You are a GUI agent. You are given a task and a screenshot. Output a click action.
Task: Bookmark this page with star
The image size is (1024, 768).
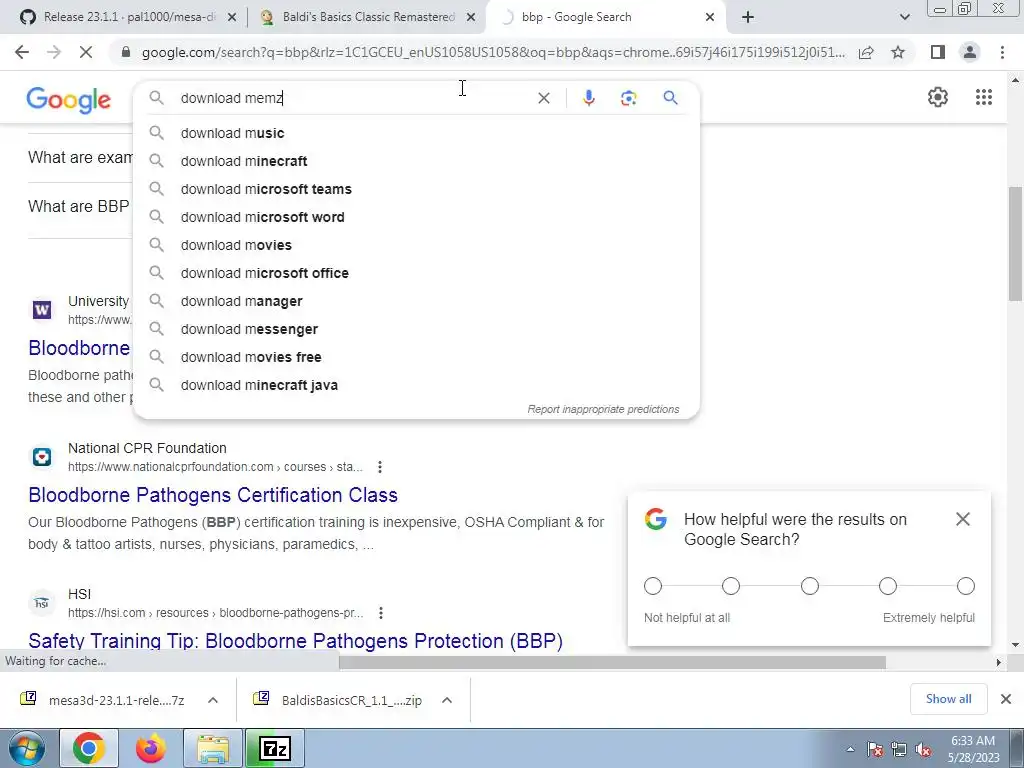[x=898, y=52]
